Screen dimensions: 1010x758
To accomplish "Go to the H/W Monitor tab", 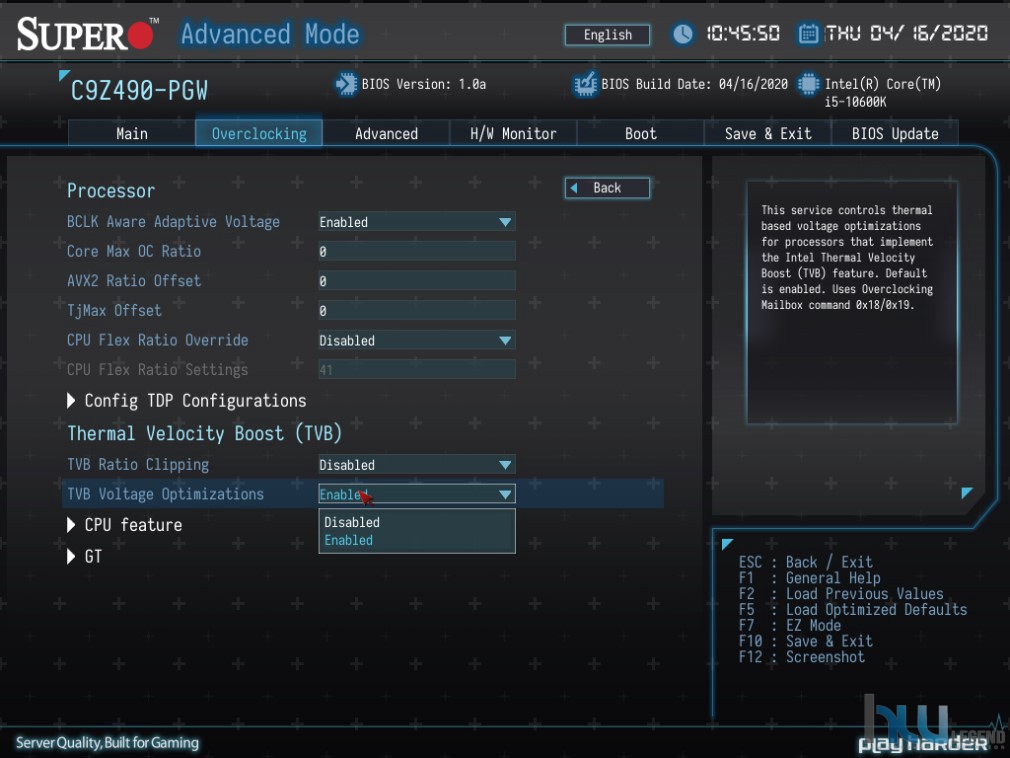I will (513, 133).
